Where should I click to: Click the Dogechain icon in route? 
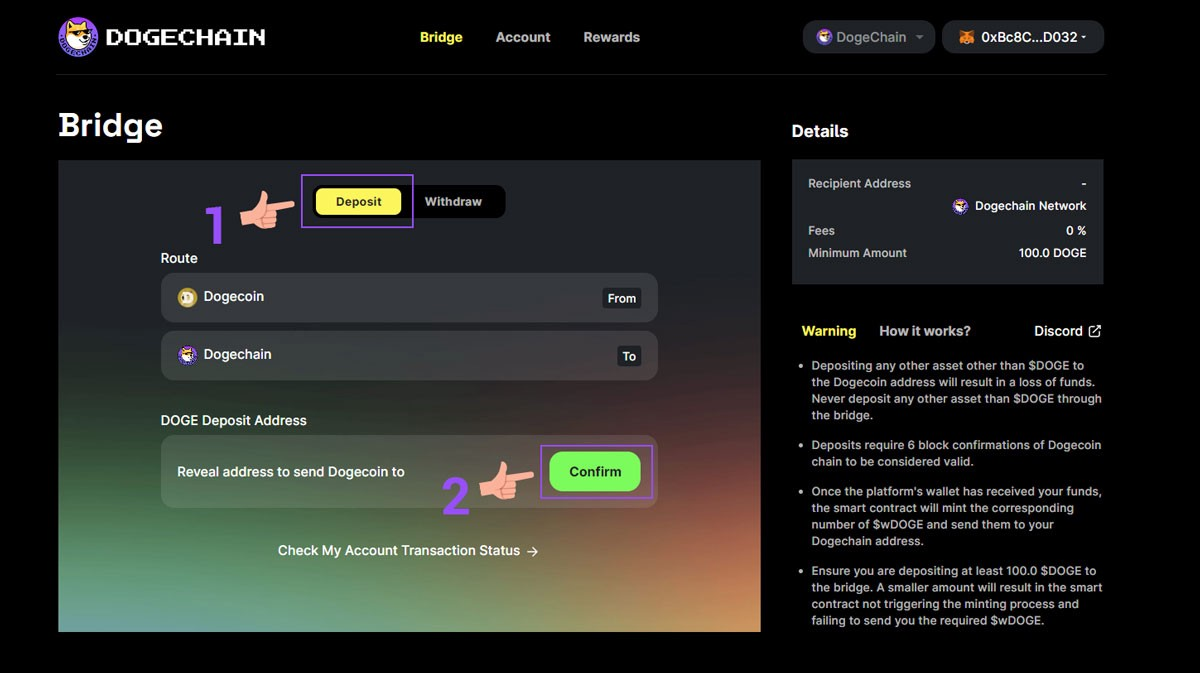coord(187,355)
